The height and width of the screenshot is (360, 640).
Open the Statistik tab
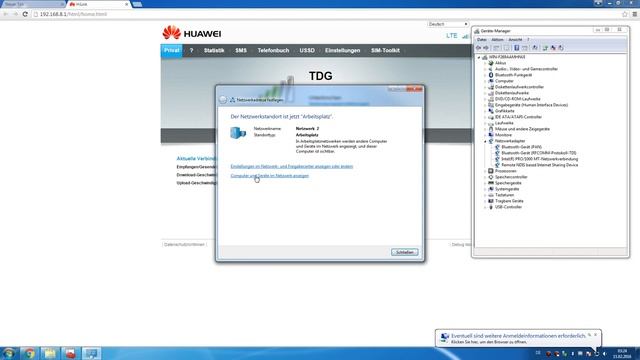pyautogui.click(x=214, y=50)
